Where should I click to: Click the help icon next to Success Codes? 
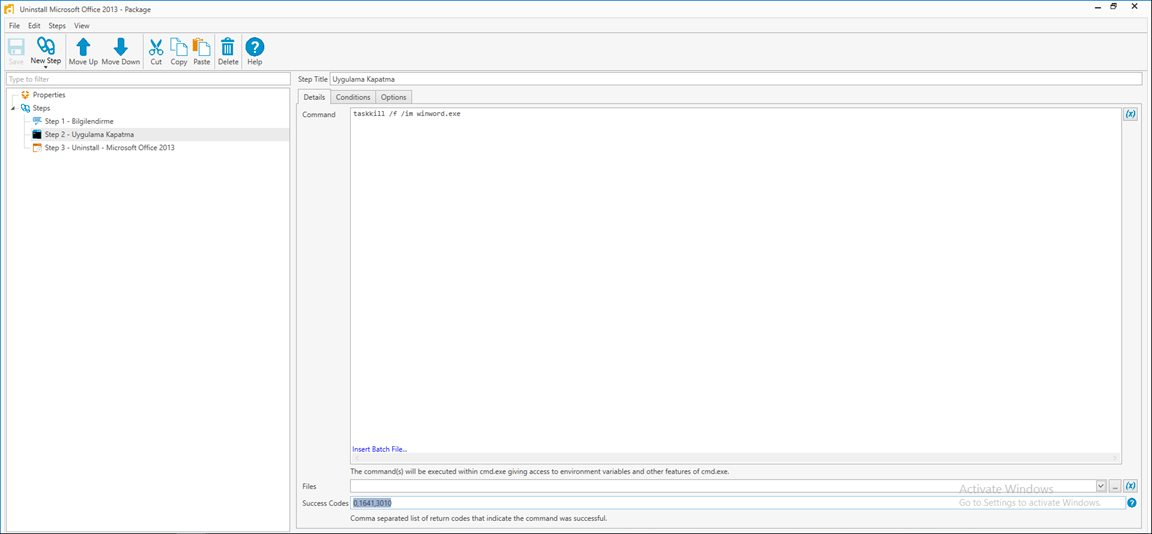coord(1132,503)
